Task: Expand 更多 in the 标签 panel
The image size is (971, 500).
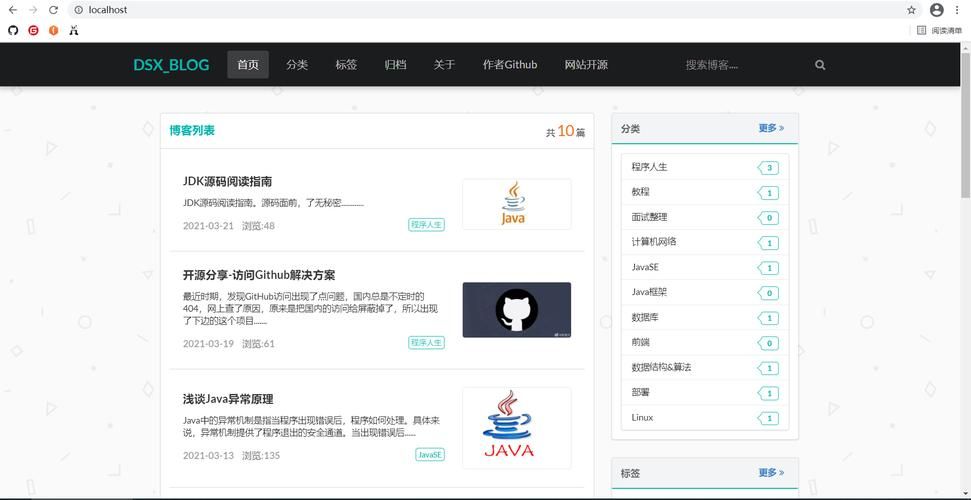Action: 771,472
